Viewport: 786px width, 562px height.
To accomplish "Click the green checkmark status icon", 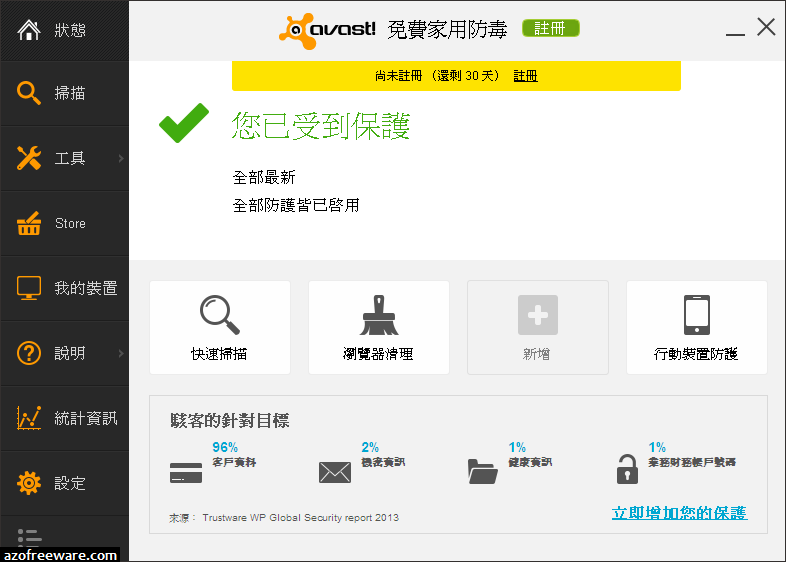I will point(184,123).
